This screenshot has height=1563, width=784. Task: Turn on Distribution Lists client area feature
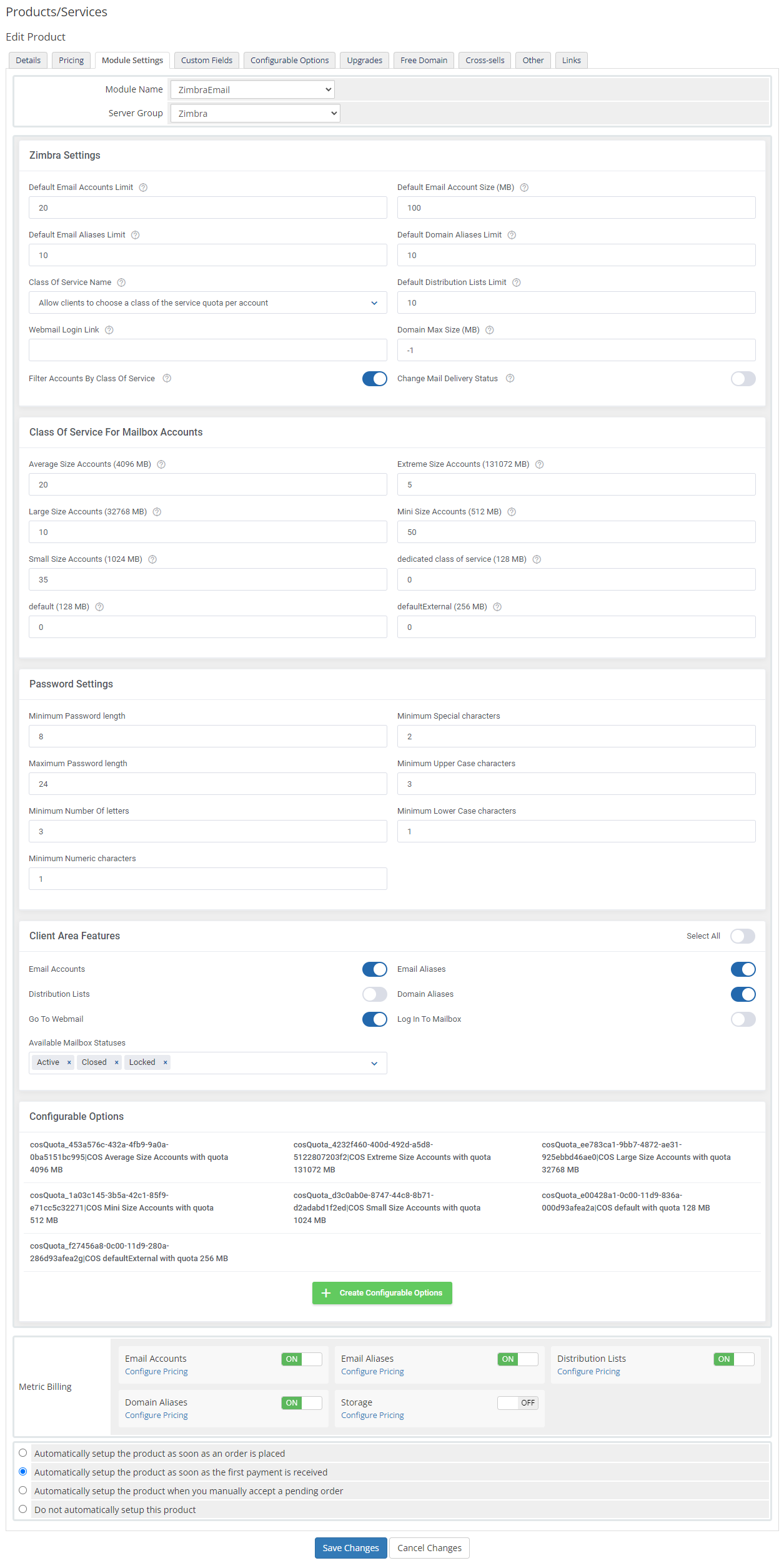point(374,994)
